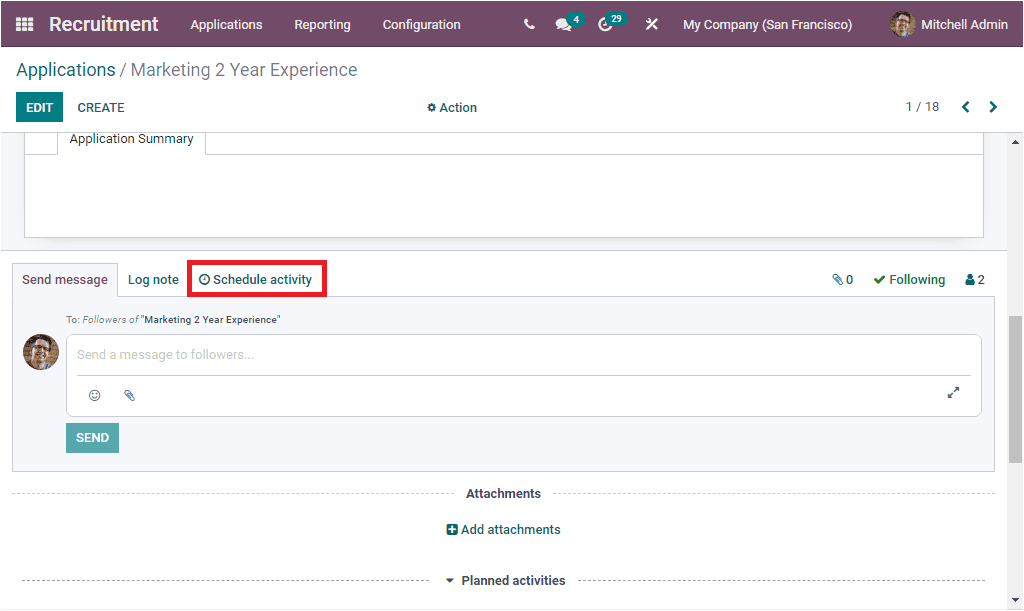This screenshot has width=1024, height=611.
Task: Open the messaging icon showing 4 notifications
Action: point(562,24)
